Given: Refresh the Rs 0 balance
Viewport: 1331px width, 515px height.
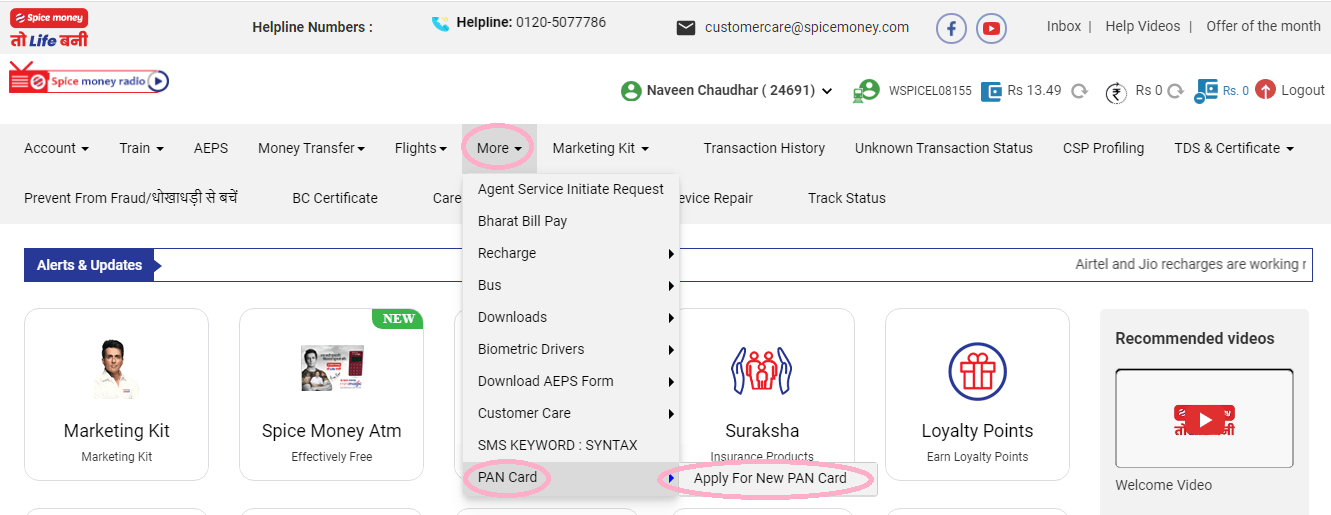Looking at the screenshot, I should [x=1175, y=91].
